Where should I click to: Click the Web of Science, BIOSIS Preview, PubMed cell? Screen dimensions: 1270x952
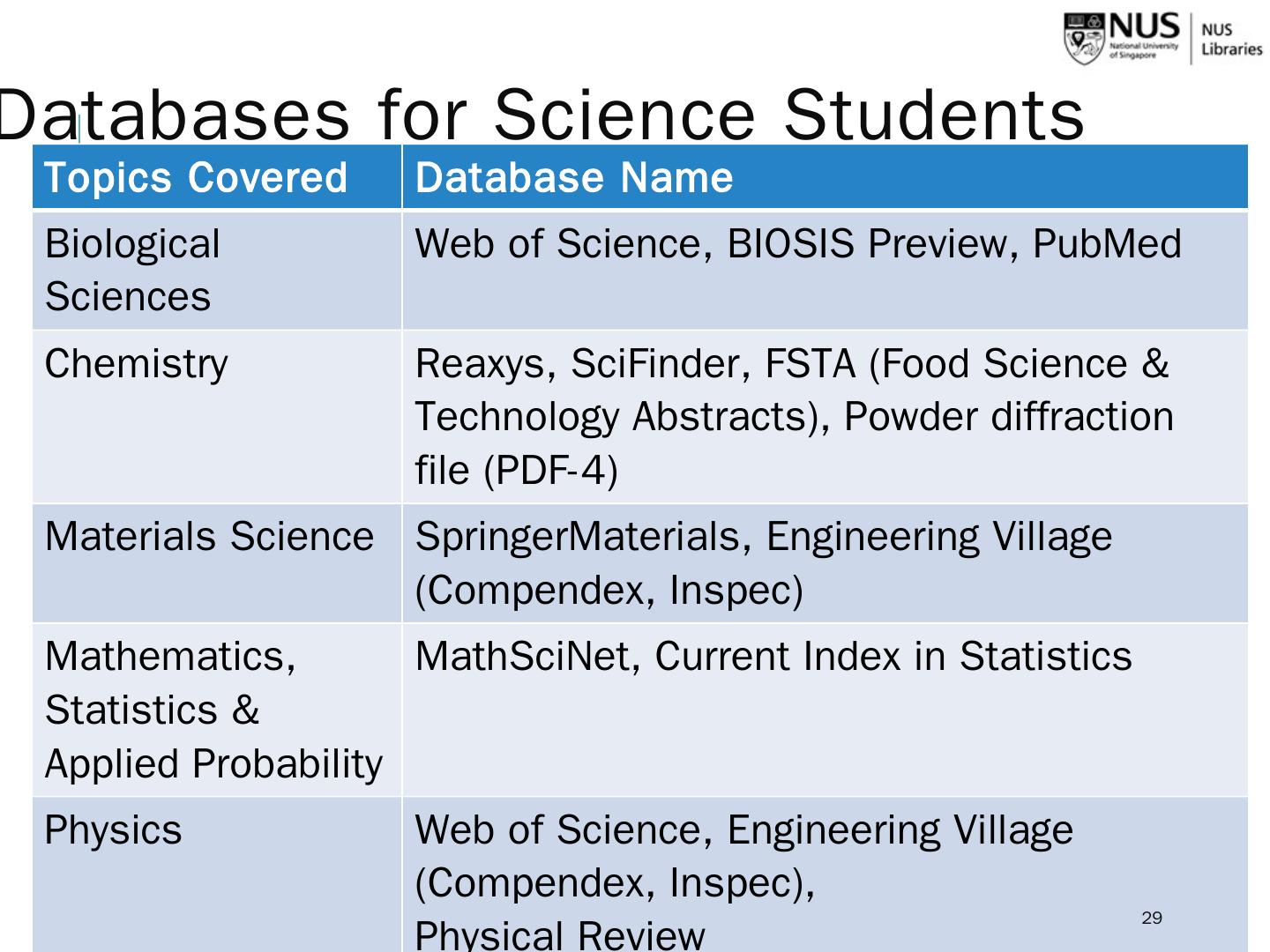(797, 243)
